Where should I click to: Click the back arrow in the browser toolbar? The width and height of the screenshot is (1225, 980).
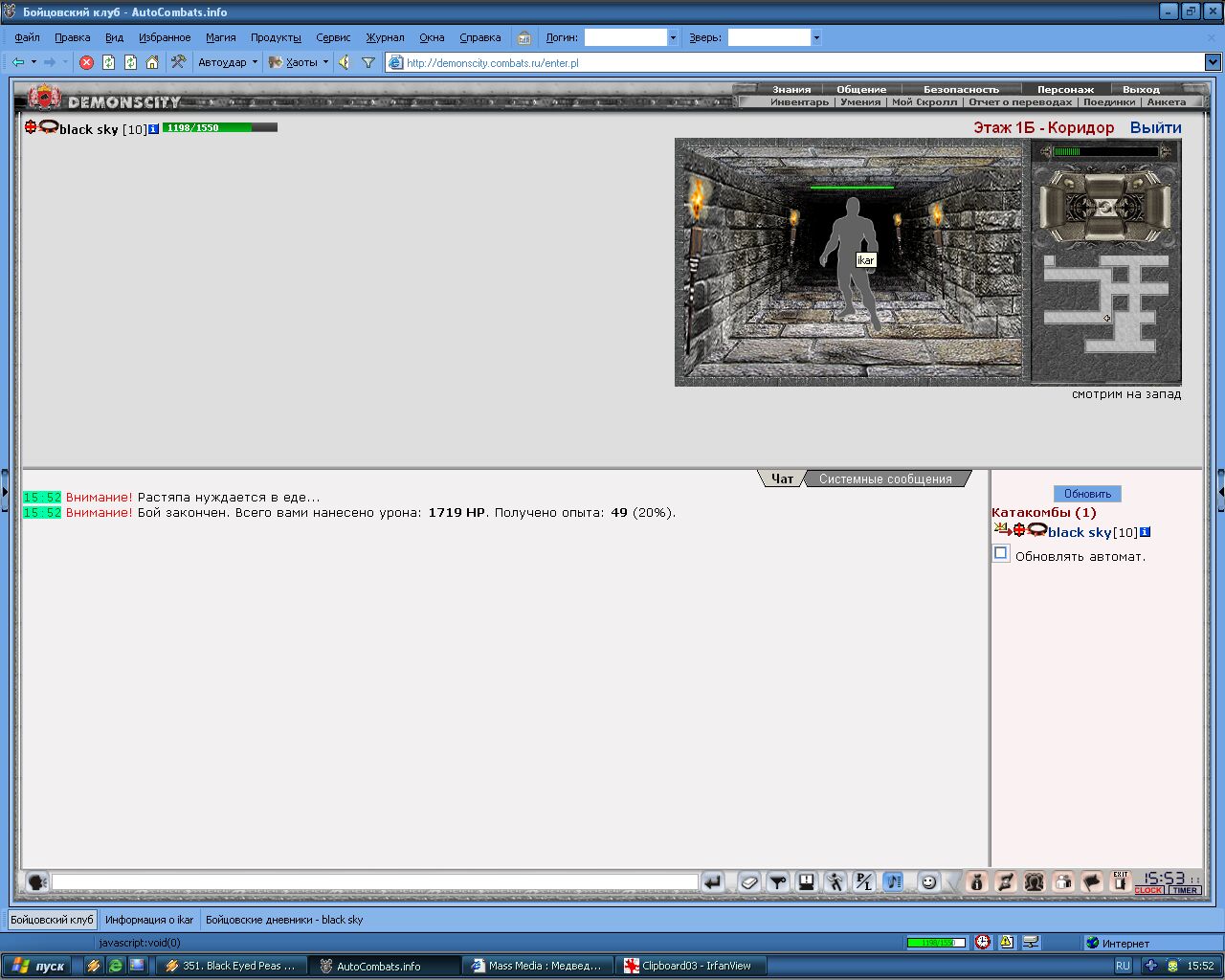pos(17,62)
